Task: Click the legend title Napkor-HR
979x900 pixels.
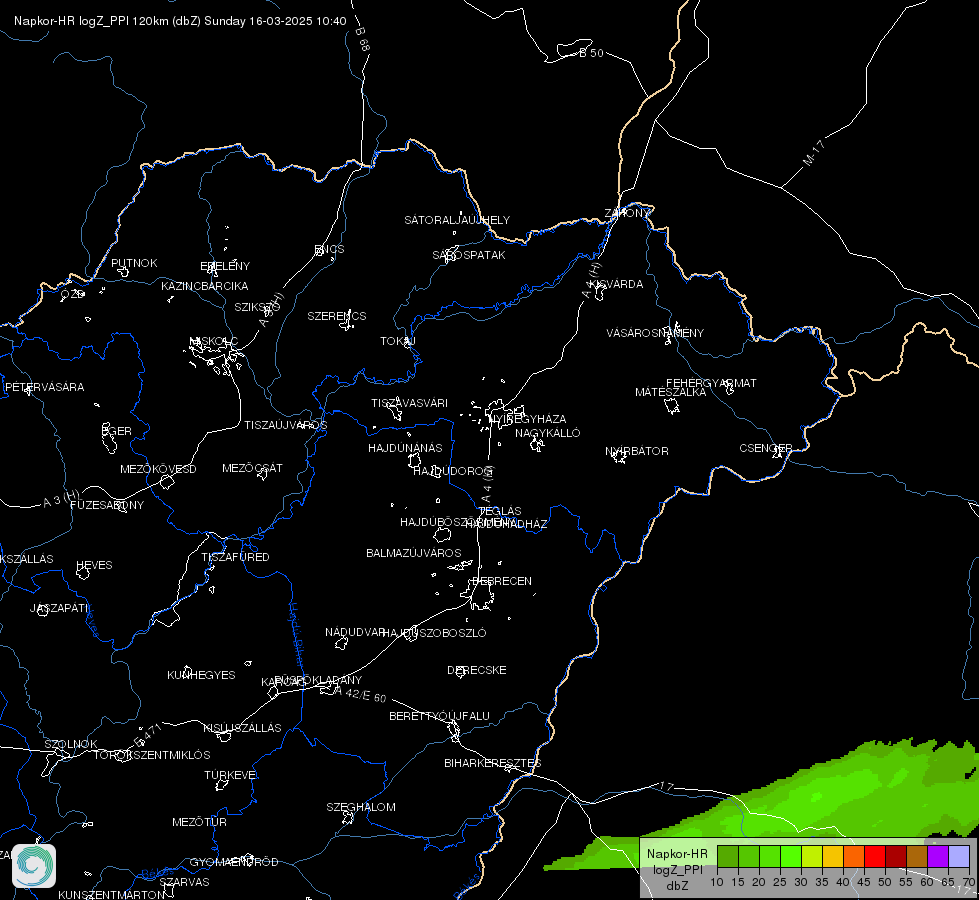Action: (677, 854)
